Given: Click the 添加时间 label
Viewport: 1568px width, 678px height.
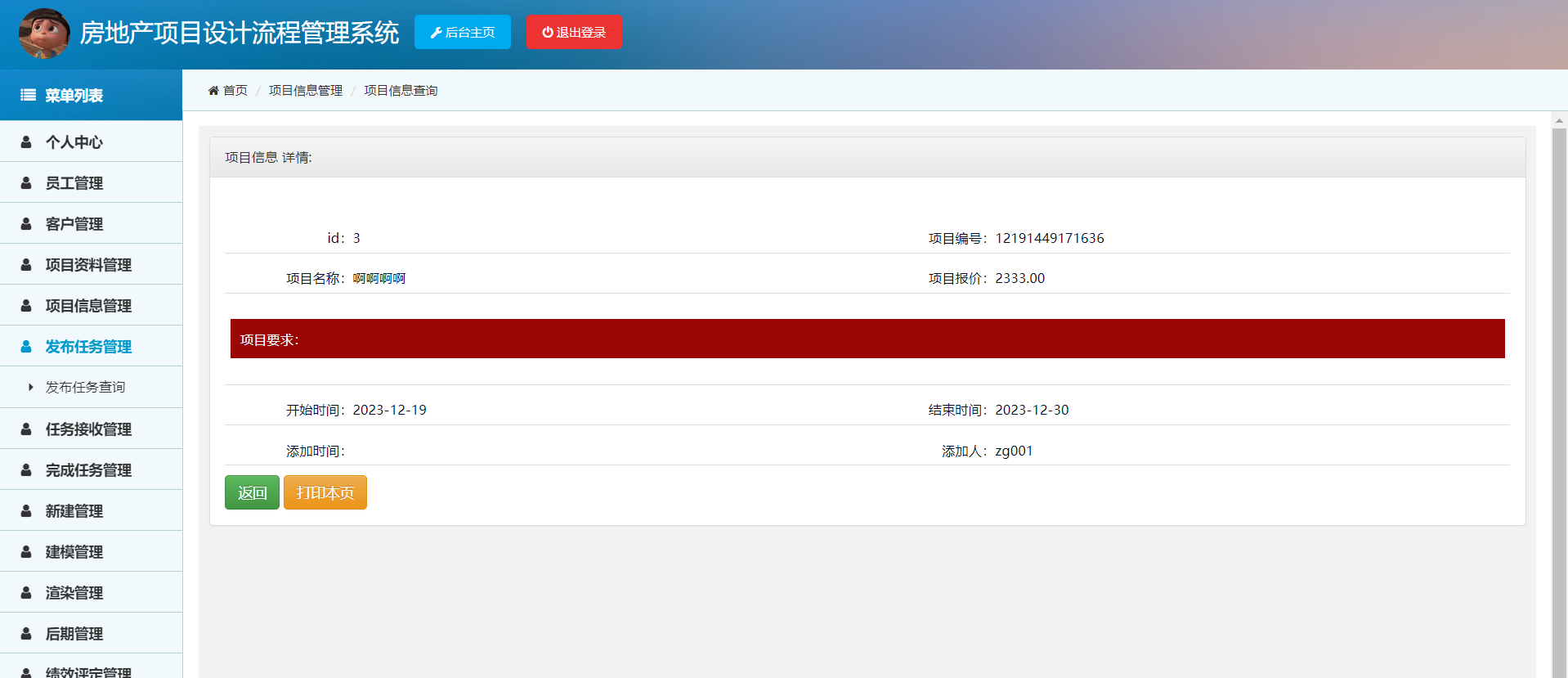Looking at the screenshot, I should click(x=316, y=451).
